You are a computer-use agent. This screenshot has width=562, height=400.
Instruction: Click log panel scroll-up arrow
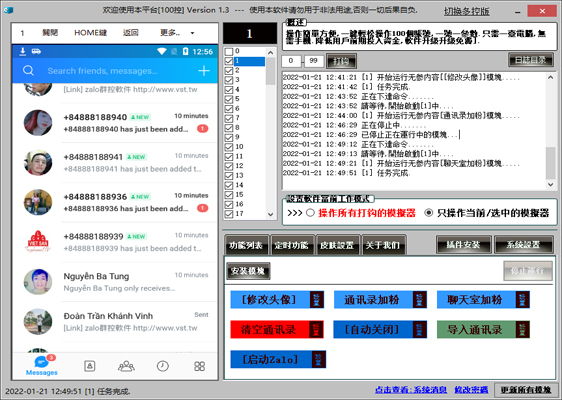(x=551, y=77)
